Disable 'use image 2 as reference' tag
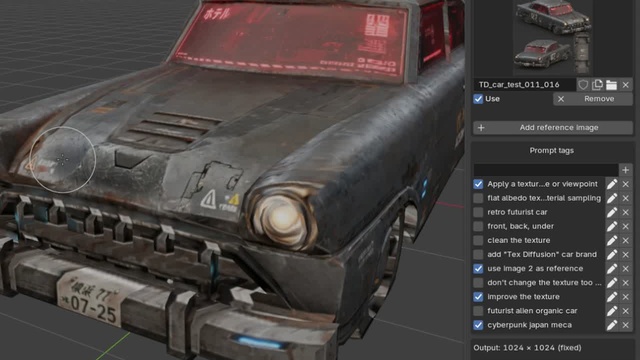The image size is (640, 360). [x=478, y=269]
